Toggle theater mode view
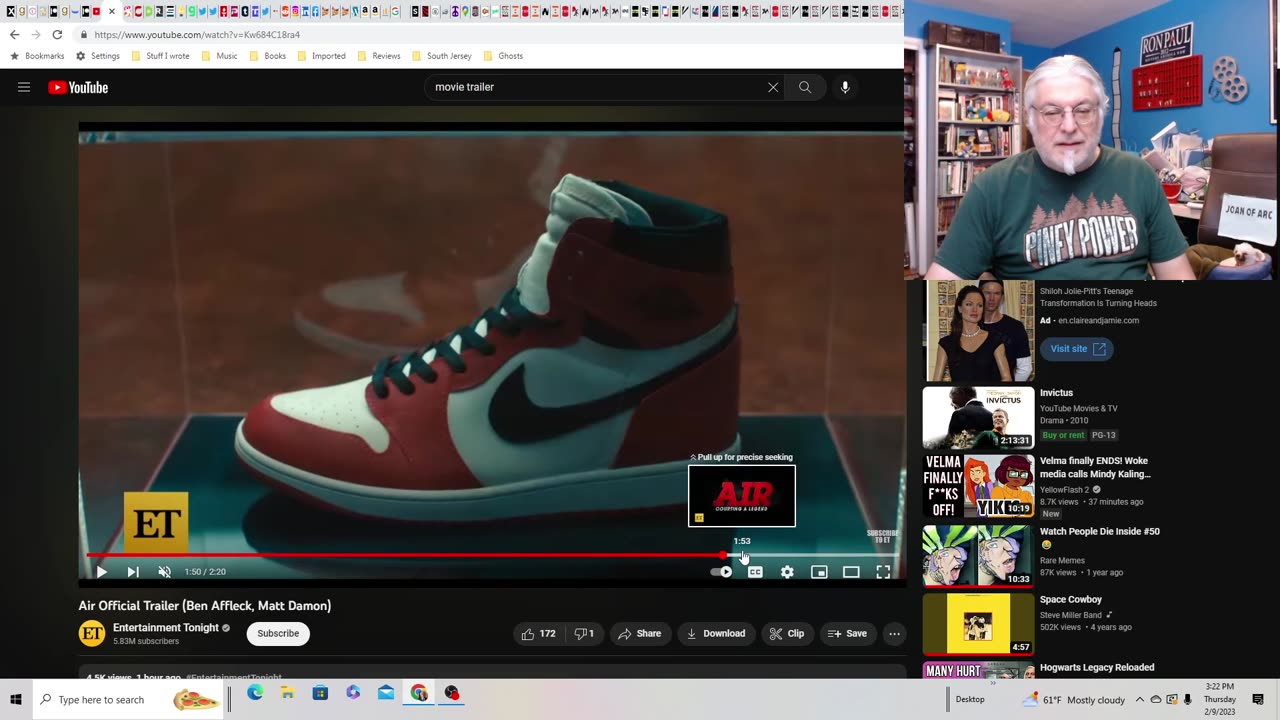Viewport: 1280px width, 720px height. tap(851, 572)
